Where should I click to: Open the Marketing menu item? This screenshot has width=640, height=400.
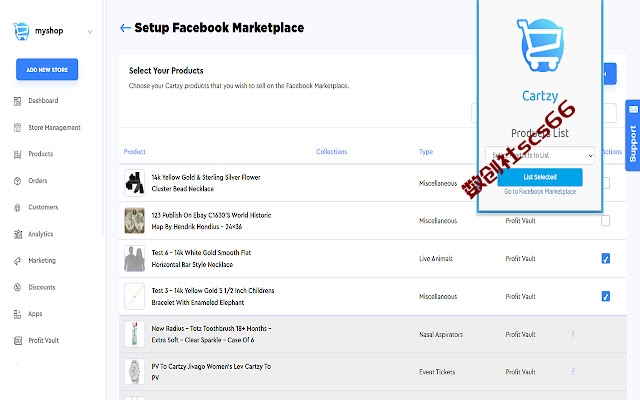pos(42,260)
